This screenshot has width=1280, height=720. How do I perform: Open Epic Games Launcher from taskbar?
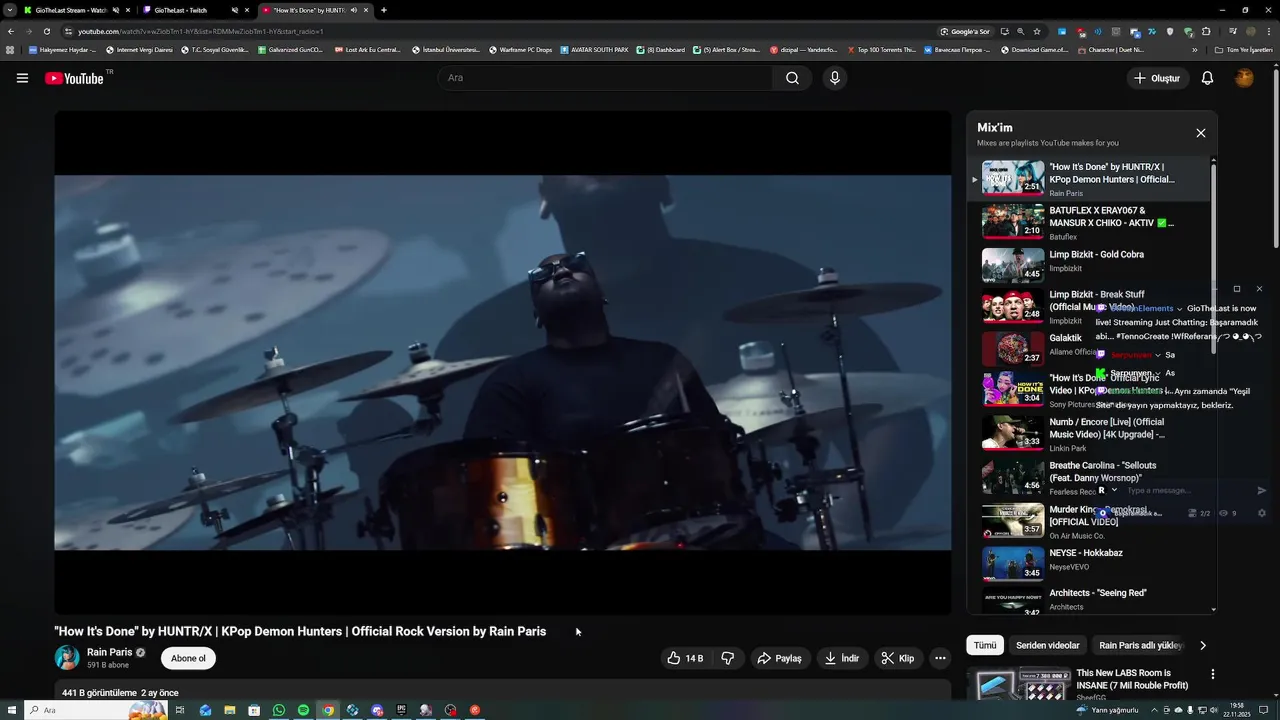pos(401,710)
